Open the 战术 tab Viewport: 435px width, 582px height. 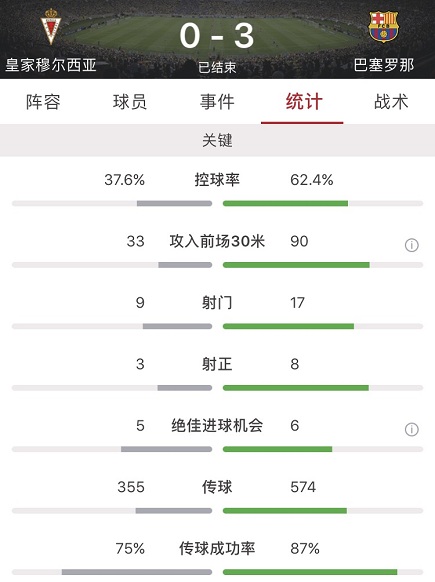coord(391,102)
